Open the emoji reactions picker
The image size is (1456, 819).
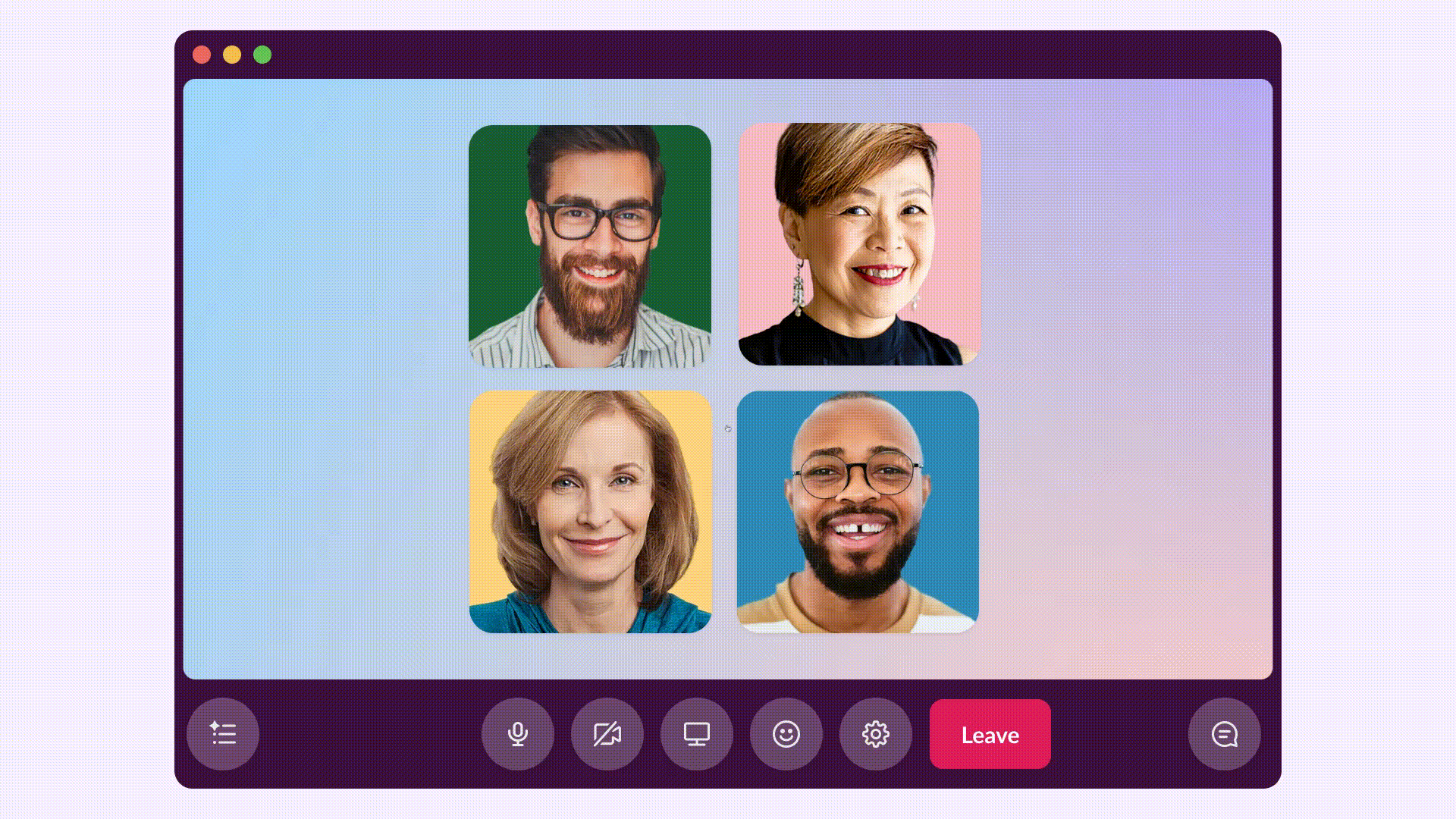[x=786, y=734]
